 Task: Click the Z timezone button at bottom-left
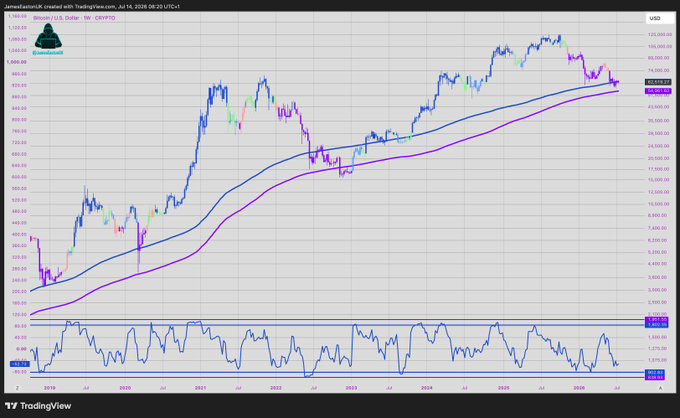[17, 388]
